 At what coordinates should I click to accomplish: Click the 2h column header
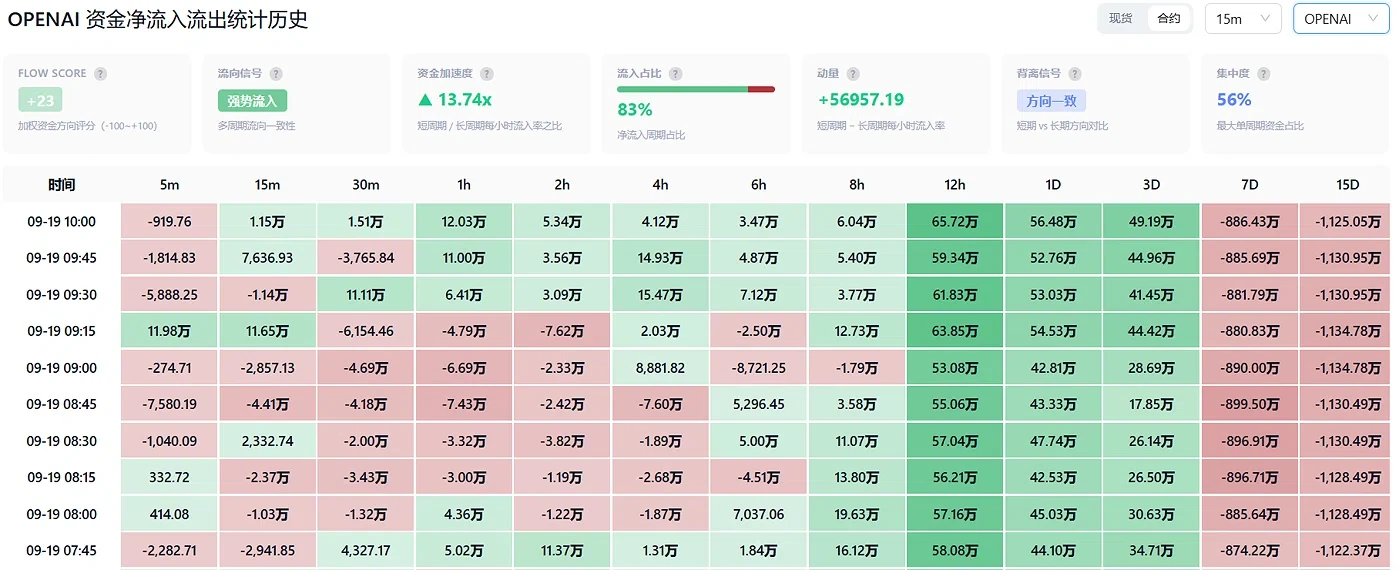click(x=561, y=185)
